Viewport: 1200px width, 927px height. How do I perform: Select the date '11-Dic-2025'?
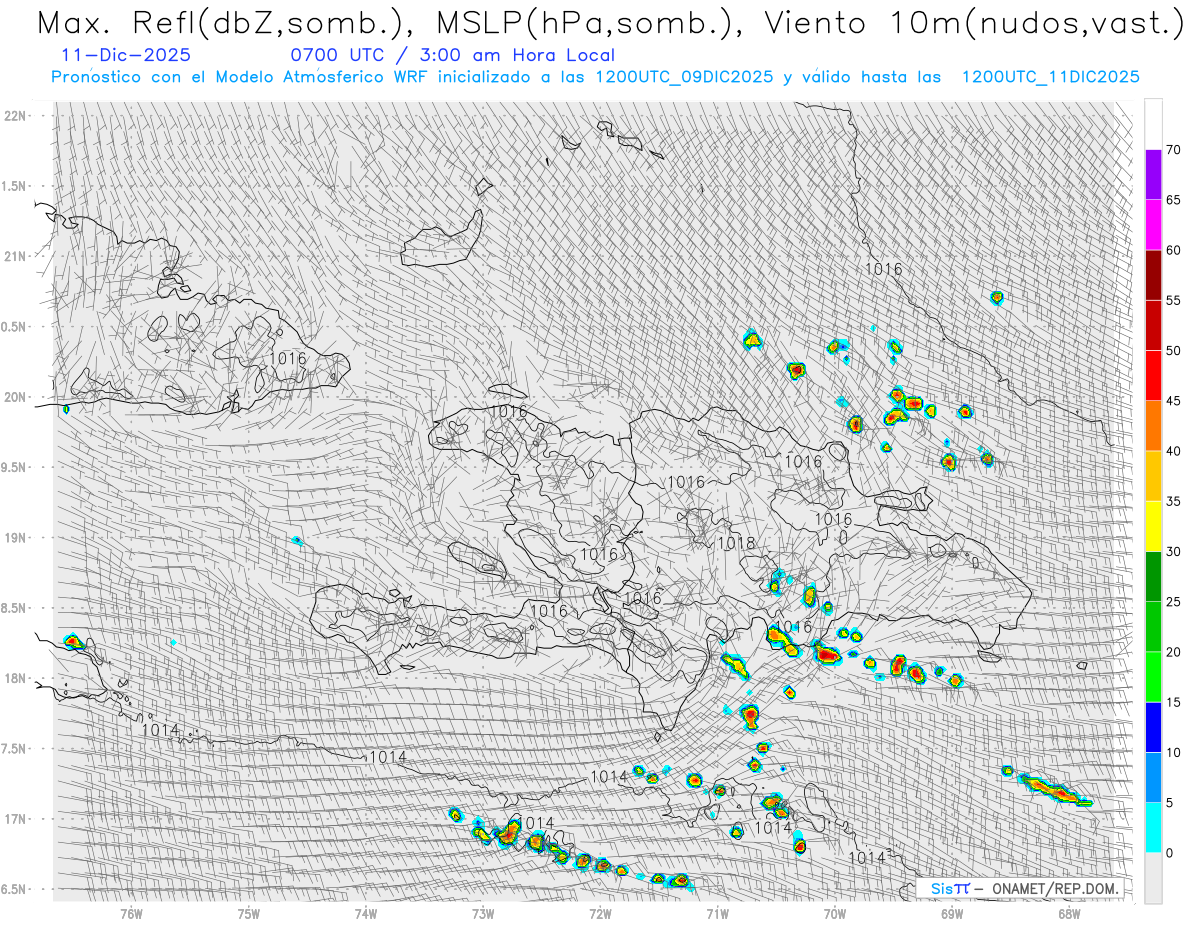126,55
